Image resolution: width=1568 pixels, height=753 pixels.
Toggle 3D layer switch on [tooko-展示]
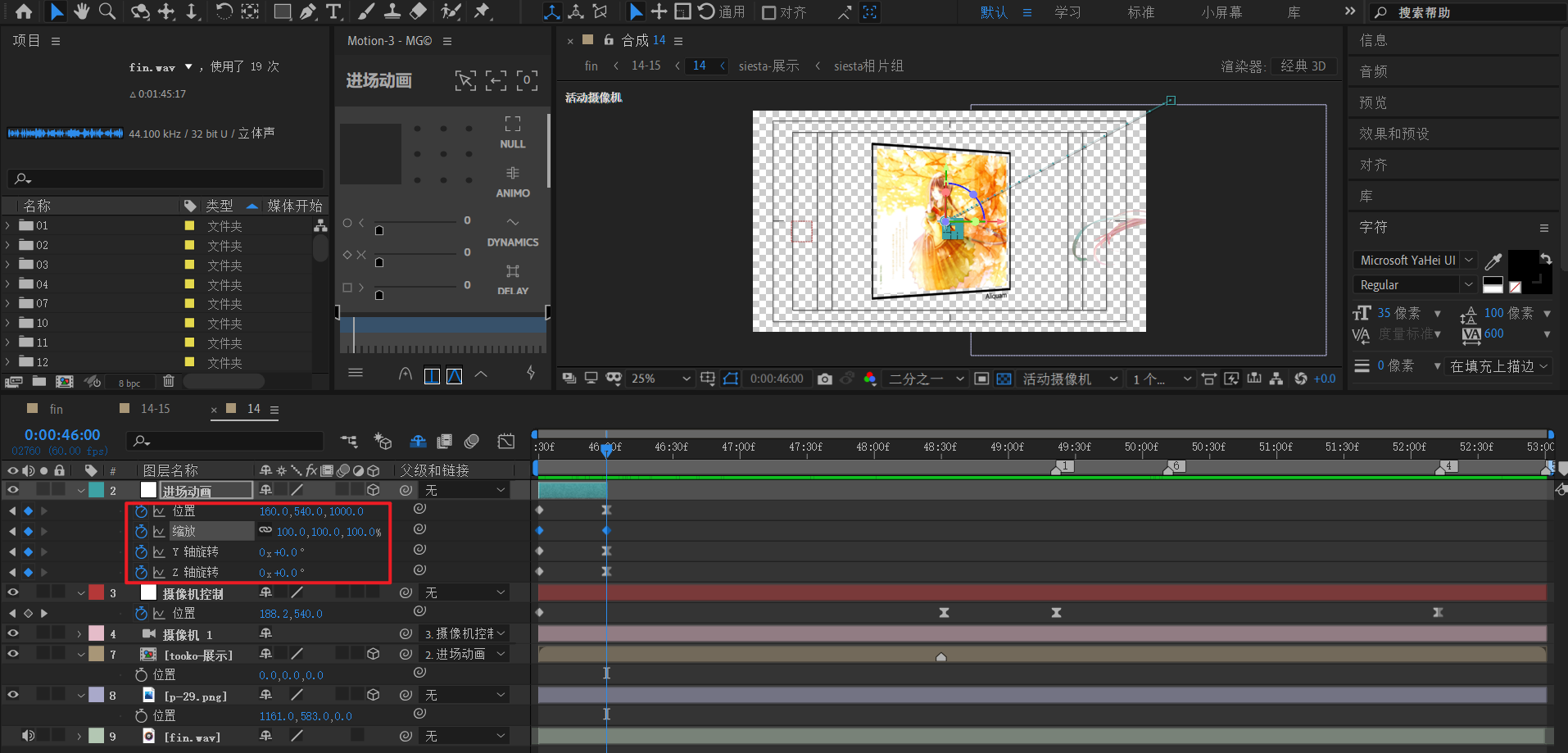click(374, 654)
